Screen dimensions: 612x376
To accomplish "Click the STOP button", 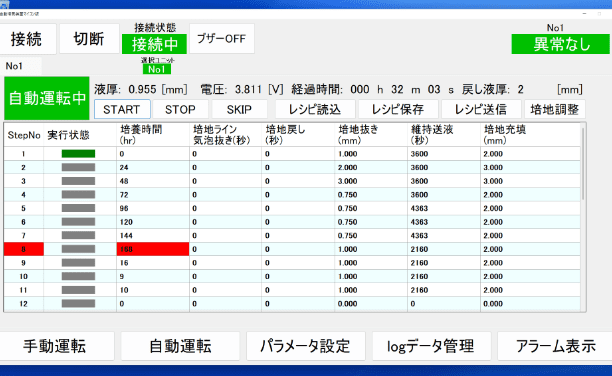I will 180,109.
